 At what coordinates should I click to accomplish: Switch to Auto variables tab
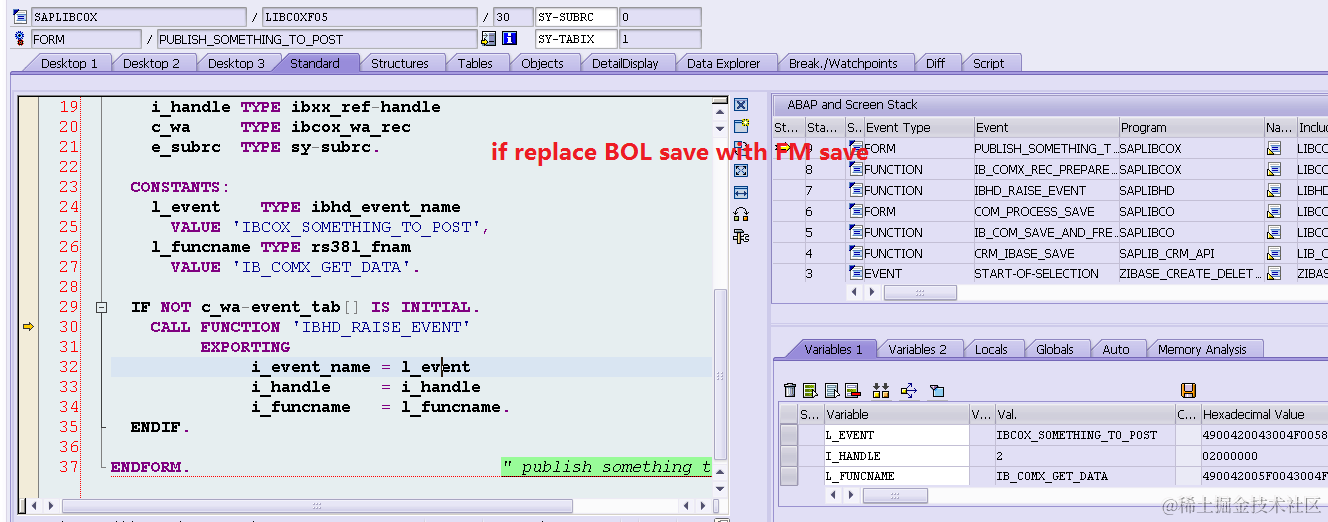coord(1116,349)
